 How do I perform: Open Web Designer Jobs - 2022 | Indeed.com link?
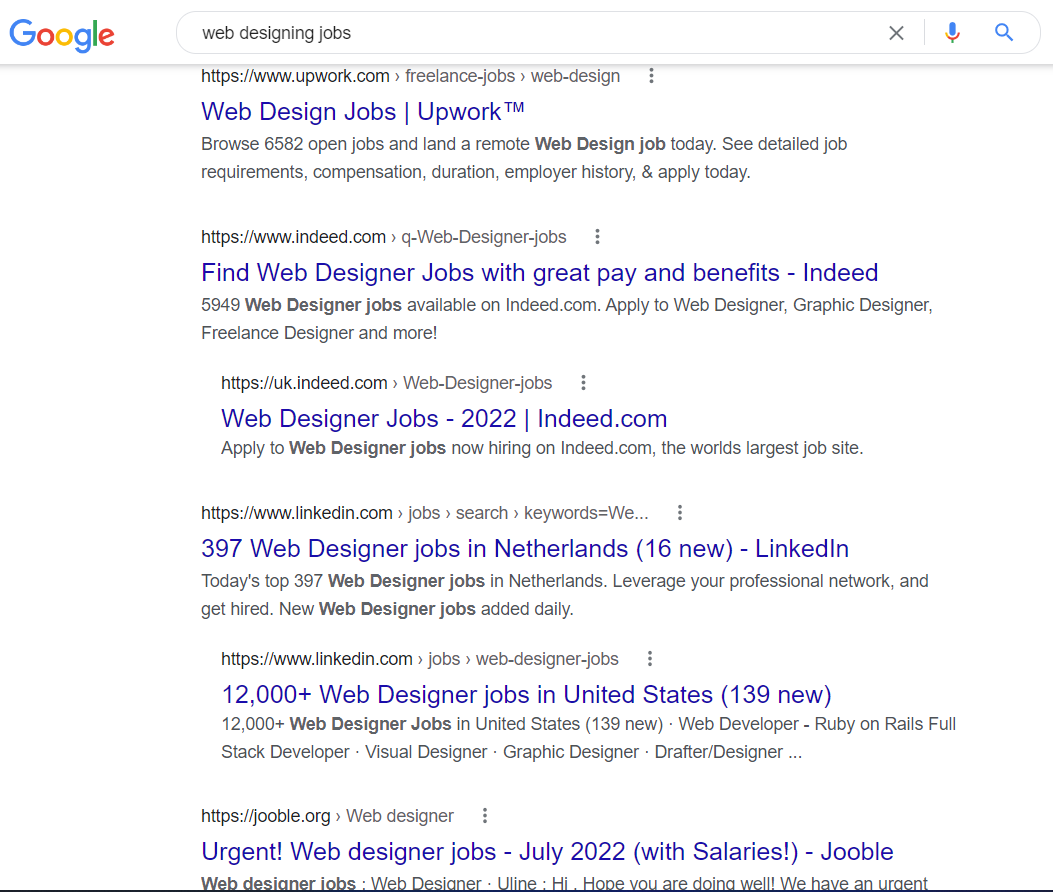point(444,418)
